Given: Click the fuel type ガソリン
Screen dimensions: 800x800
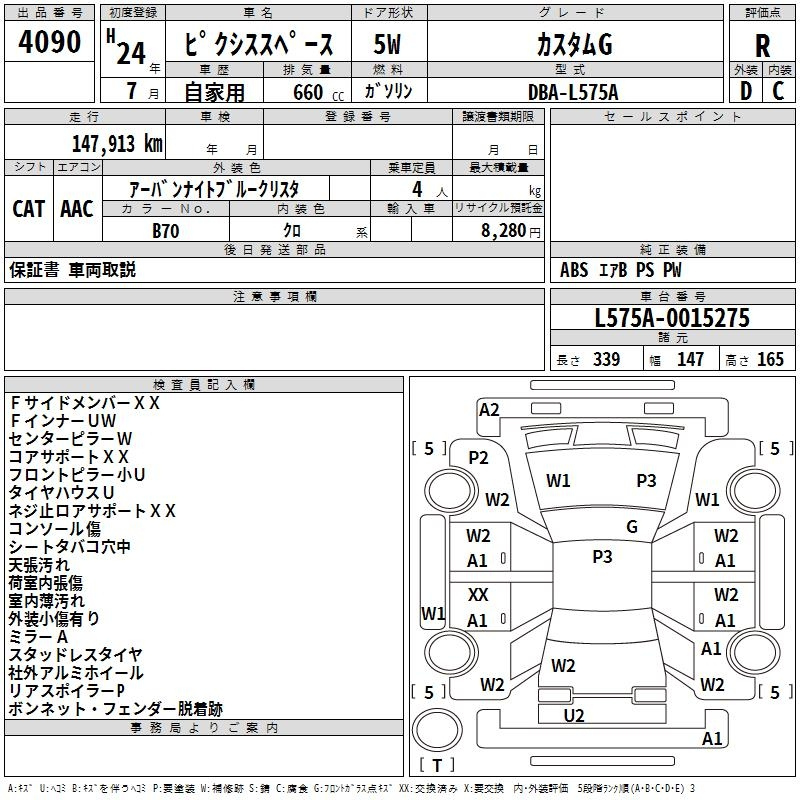Looking at the screenshot, I should tap(388, 91).
